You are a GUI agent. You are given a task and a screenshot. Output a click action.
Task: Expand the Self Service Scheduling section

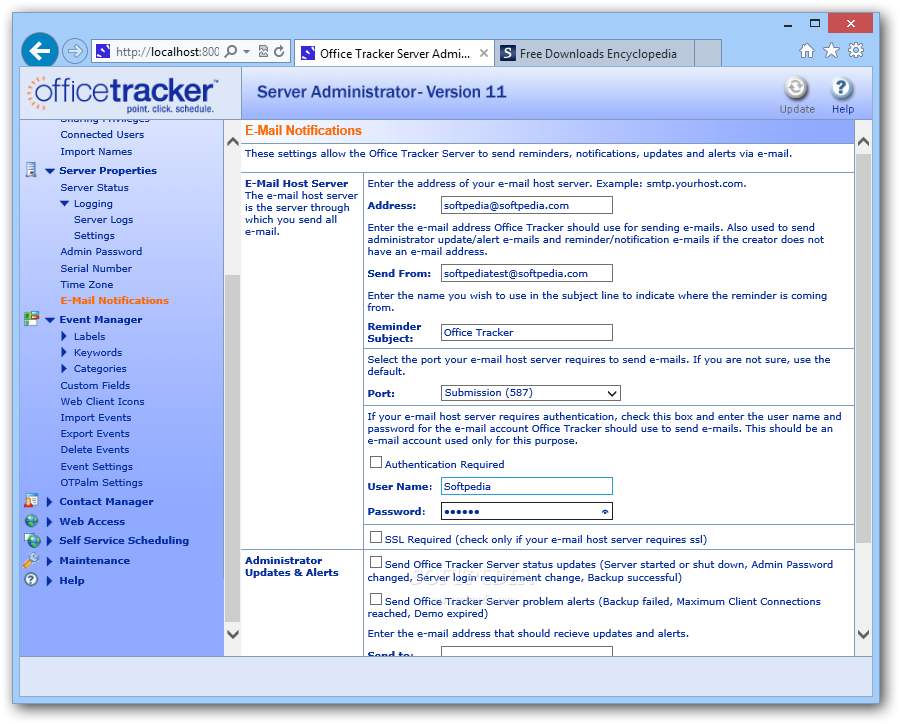pyautogui.click(x=49, y=541)
